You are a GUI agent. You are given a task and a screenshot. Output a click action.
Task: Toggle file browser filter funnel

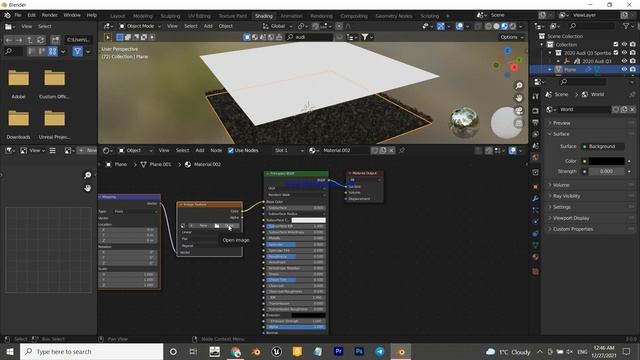[78, 51]
